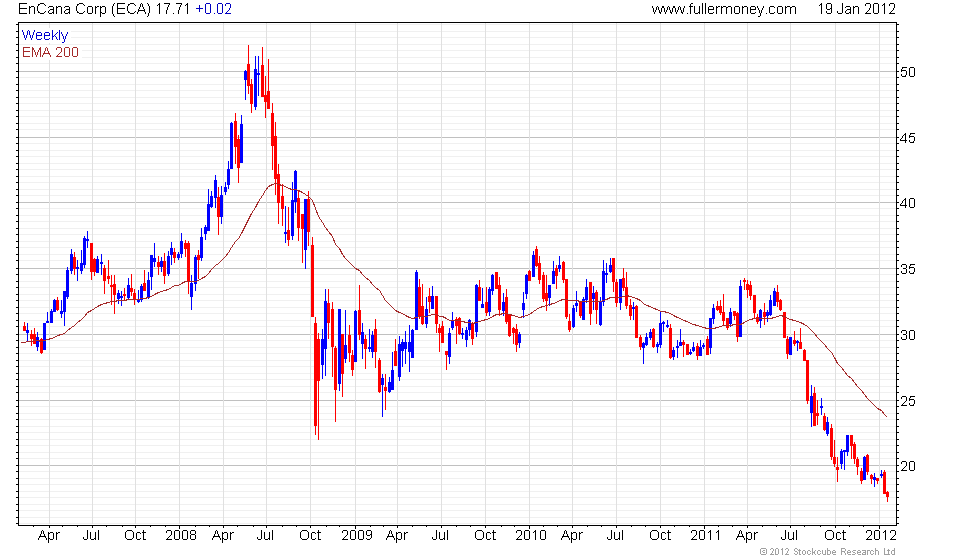Click the last candle at January 2012
The height and width of the screenshot is (560, 980).
pyautogui.click(x=888, y=496)
